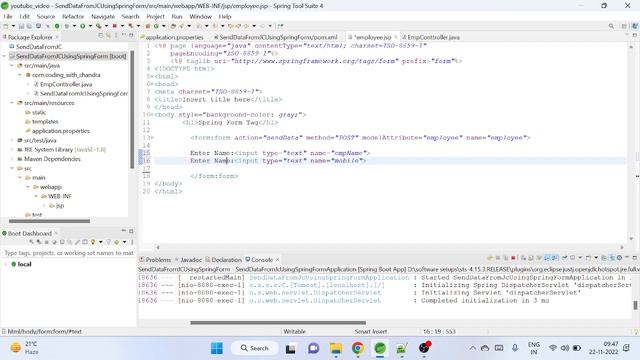Screen dimensions: 640x360
Task: Click the Save All toolbar icon
Action: (x=29, y=26)
